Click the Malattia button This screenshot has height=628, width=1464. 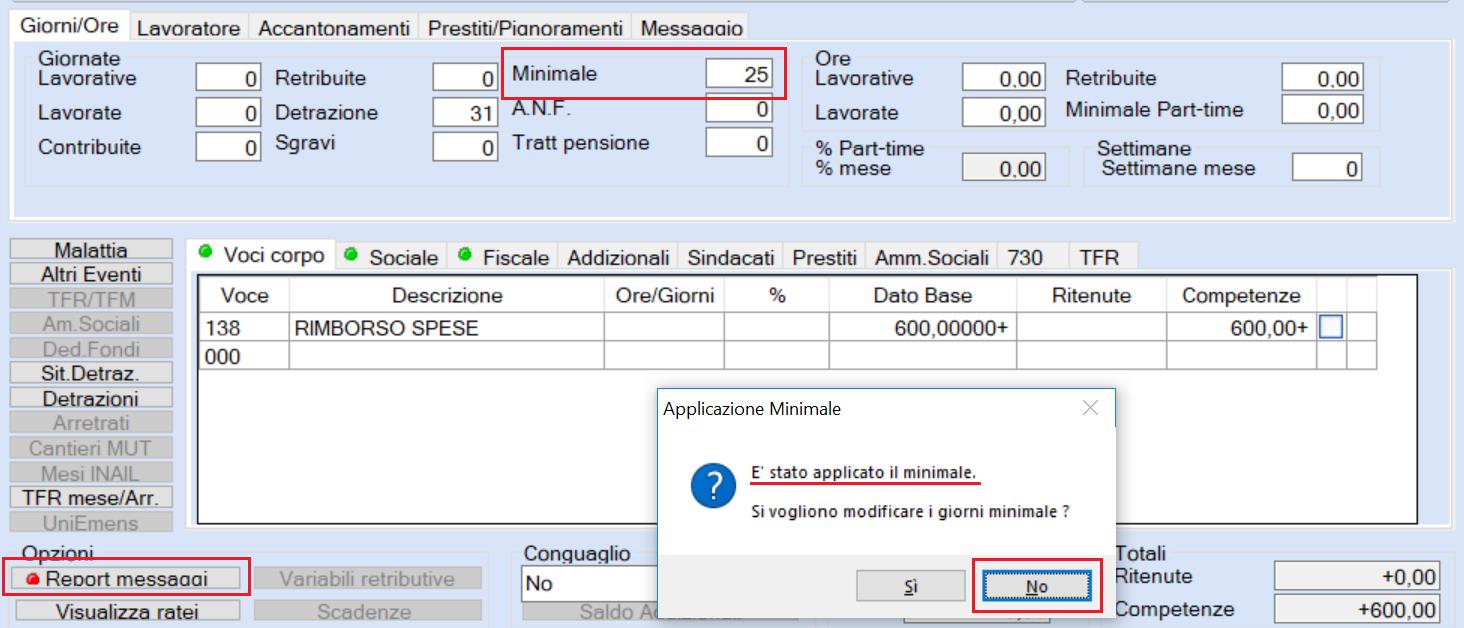tap(91, 250)
